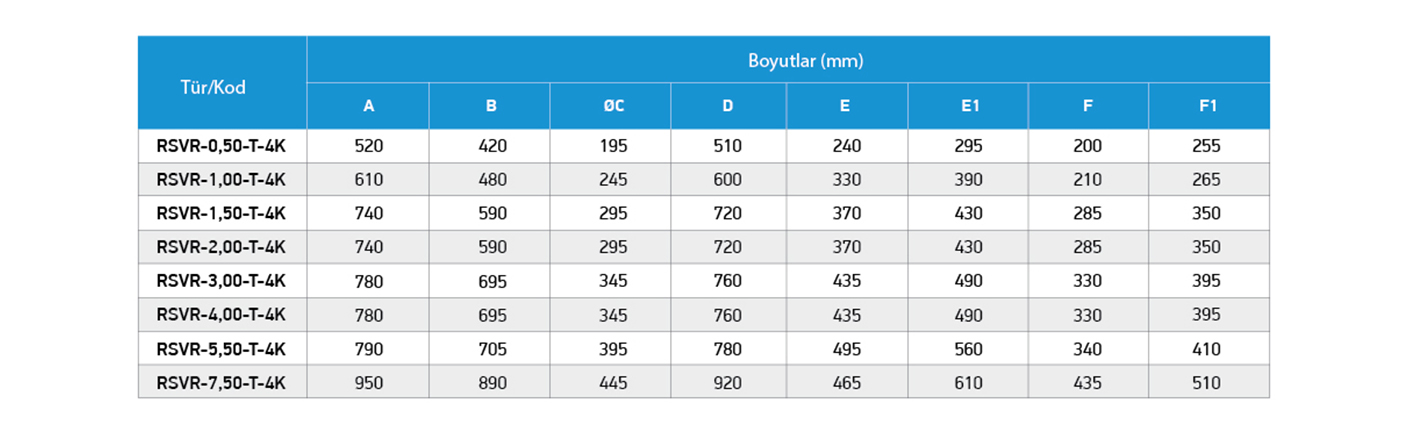Select the ØC column header
1408x434 pixels.
[611, 106]
